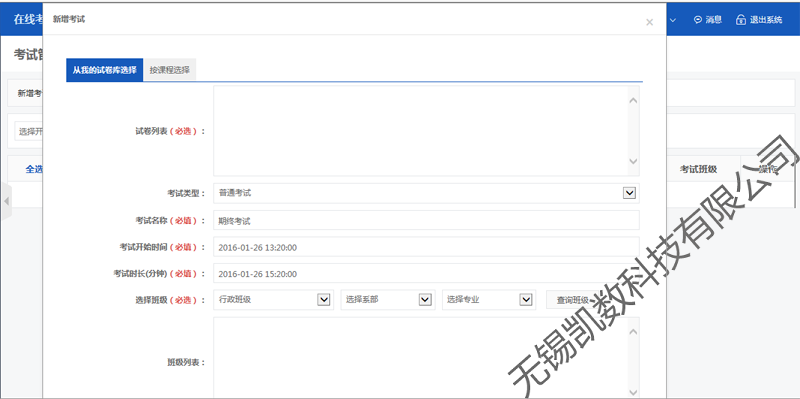Click inside the 试卷列表 list box
The image size is (800, 399).
pyautogui.click(x=420, y=131)
